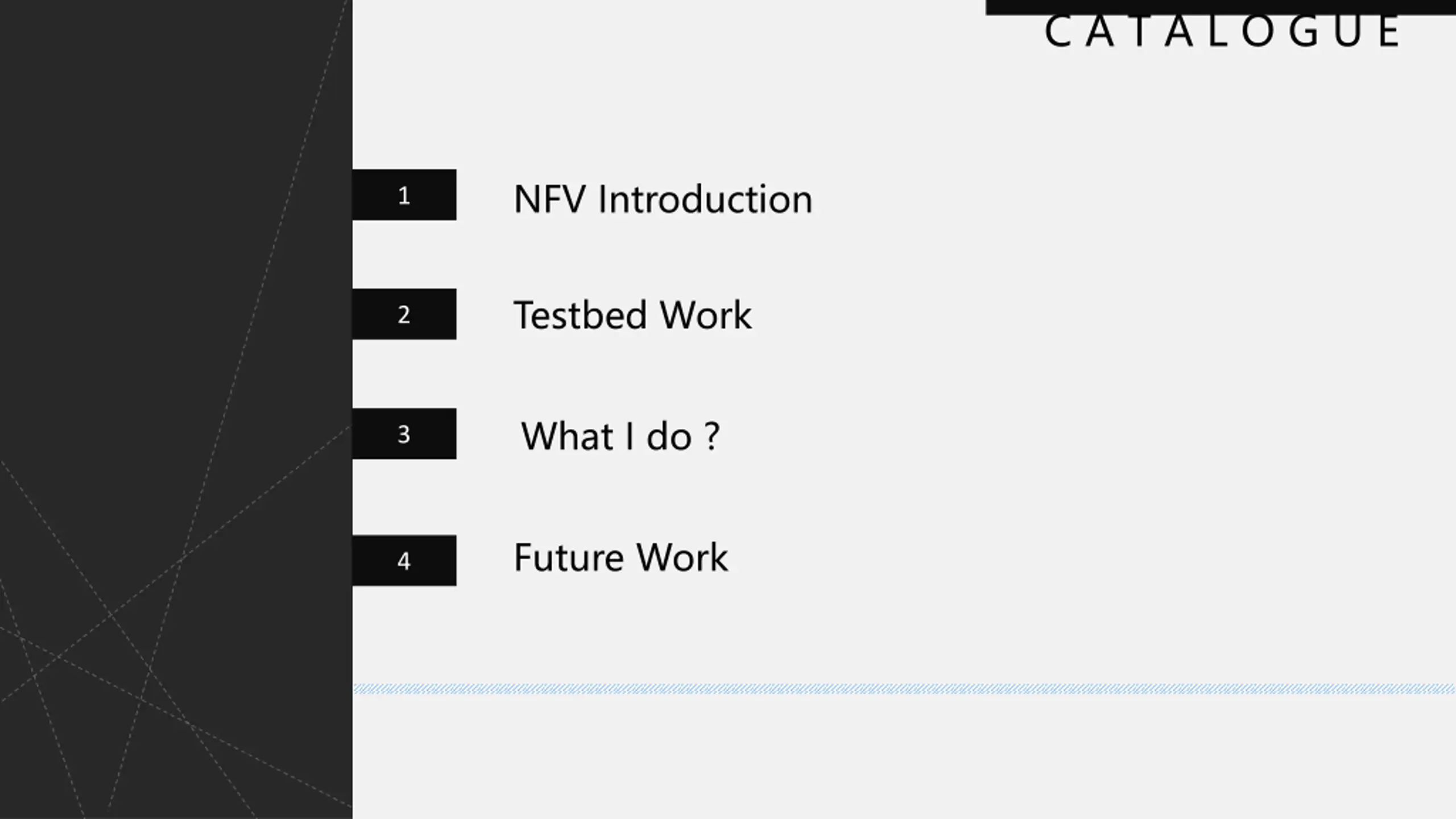Select the black bar above CATALOGUE
The width and height of the screenshot is (1456, 819).
[1220, 7]
